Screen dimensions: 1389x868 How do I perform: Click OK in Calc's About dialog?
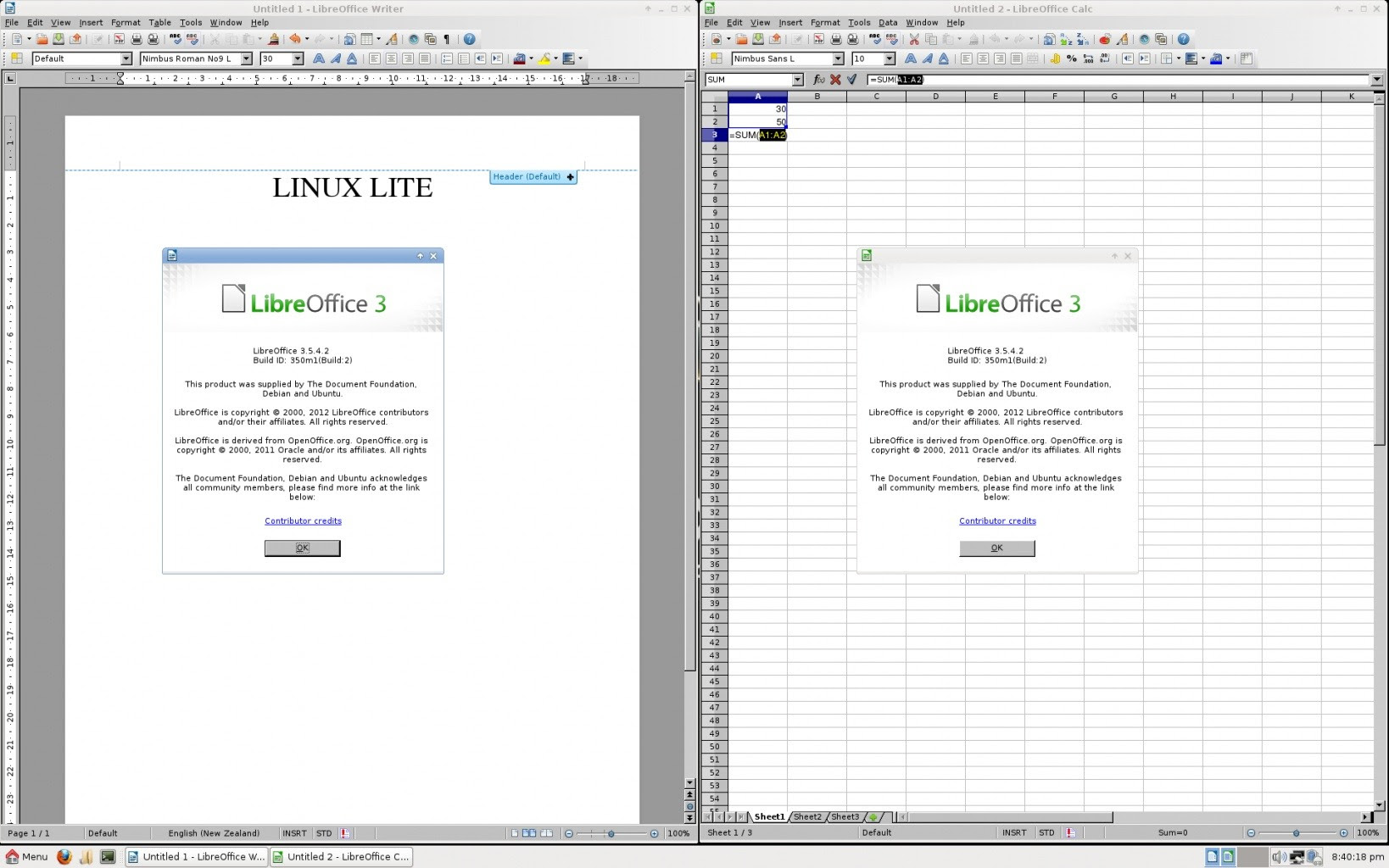[x=997, y=548]
